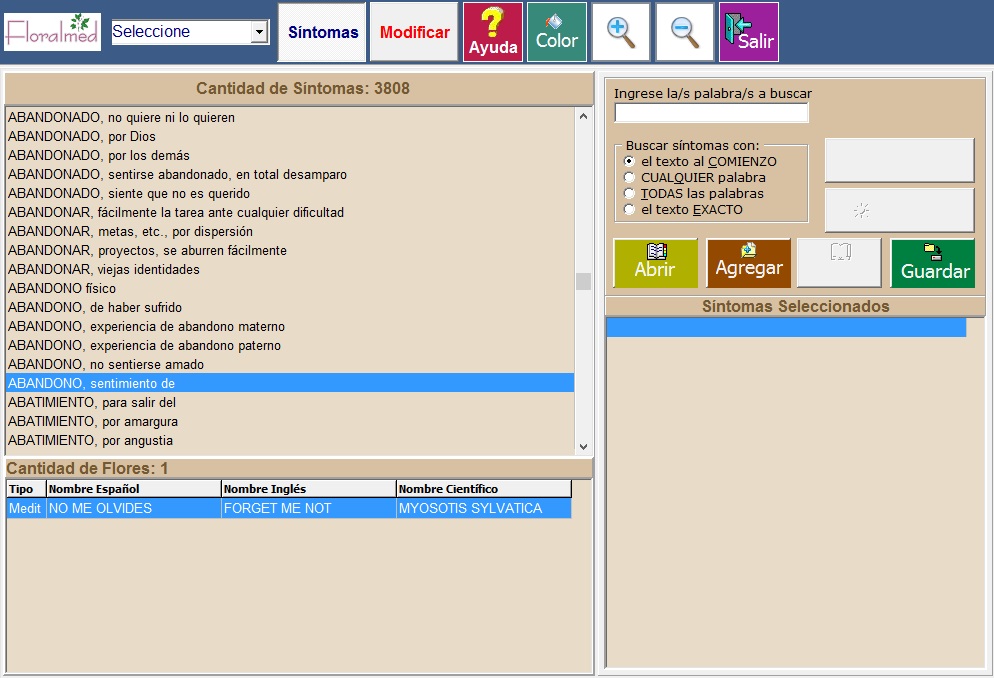Click highlighted row in Síntomas Seleccionados

(x=786, y=327)
